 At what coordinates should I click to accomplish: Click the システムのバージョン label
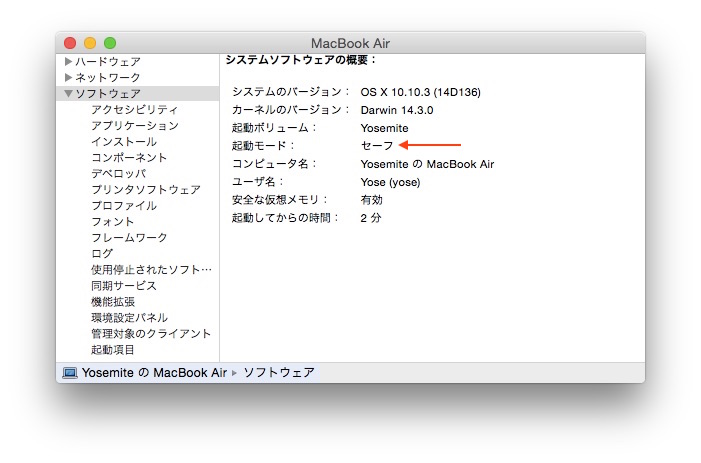290,92
